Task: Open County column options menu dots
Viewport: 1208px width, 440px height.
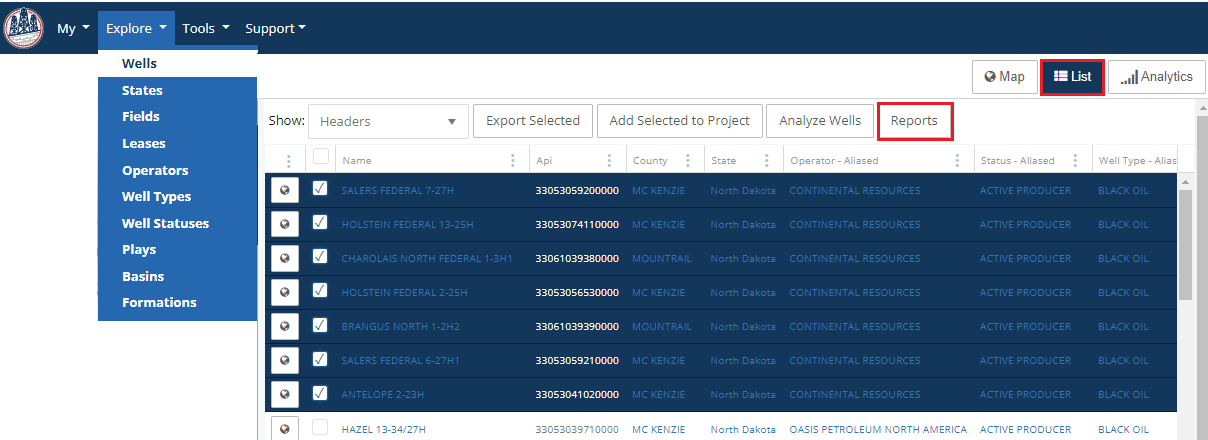Action: [688, 160]
